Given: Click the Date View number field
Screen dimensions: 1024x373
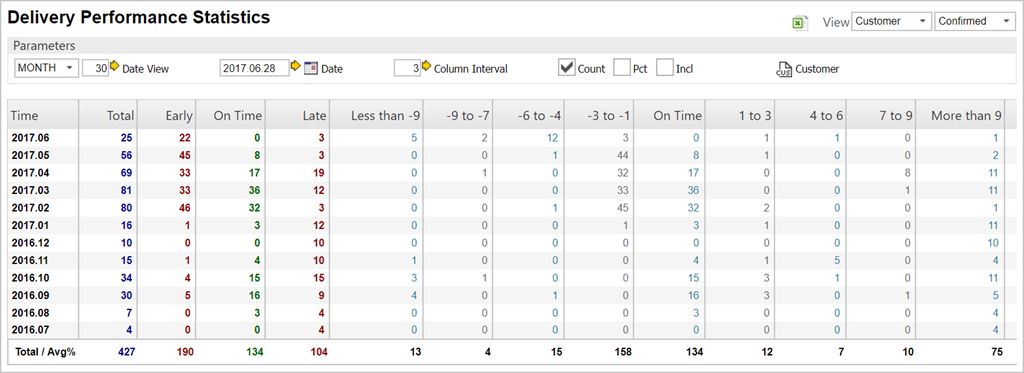Looking at the screenshot, I should (x=95, y=68).
